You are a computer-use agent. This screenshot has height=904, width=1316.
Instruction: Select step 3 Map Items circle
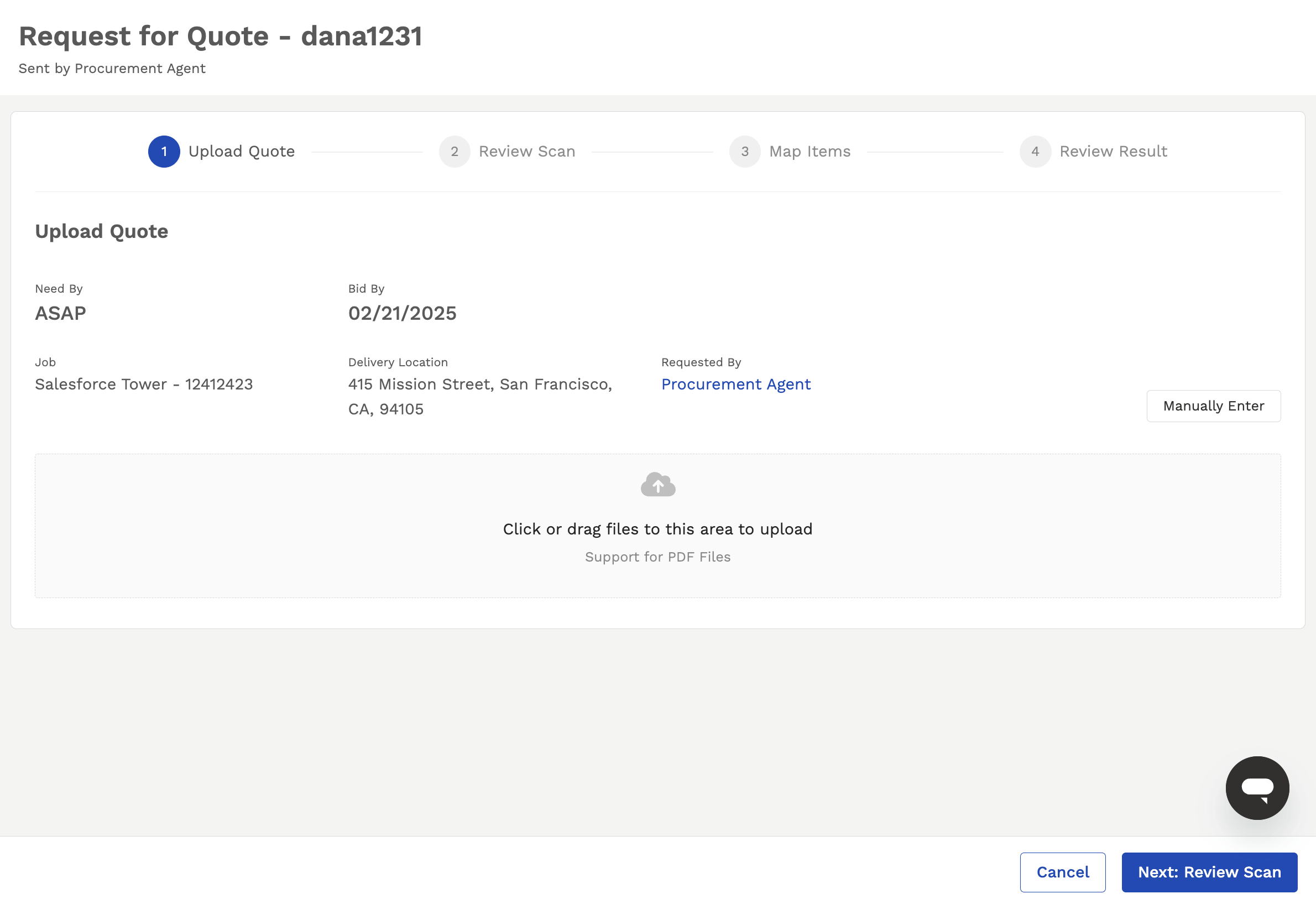click(x=745, y=151)
